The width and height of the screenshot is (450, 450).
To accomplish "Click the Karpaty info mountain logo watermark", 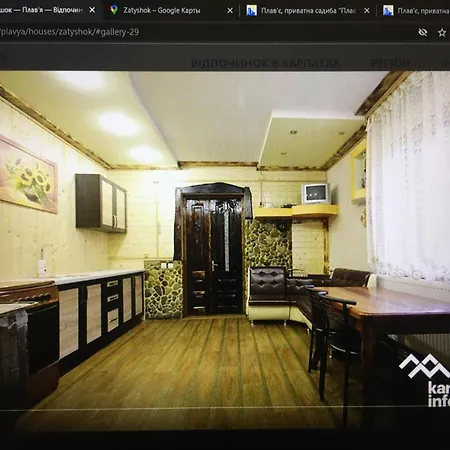I will click(x=425, y=380).
